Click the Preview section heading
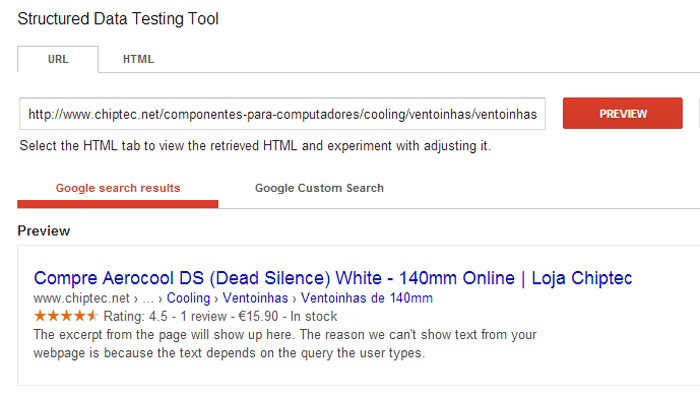 pyautogui.click(x=44, y=231)
